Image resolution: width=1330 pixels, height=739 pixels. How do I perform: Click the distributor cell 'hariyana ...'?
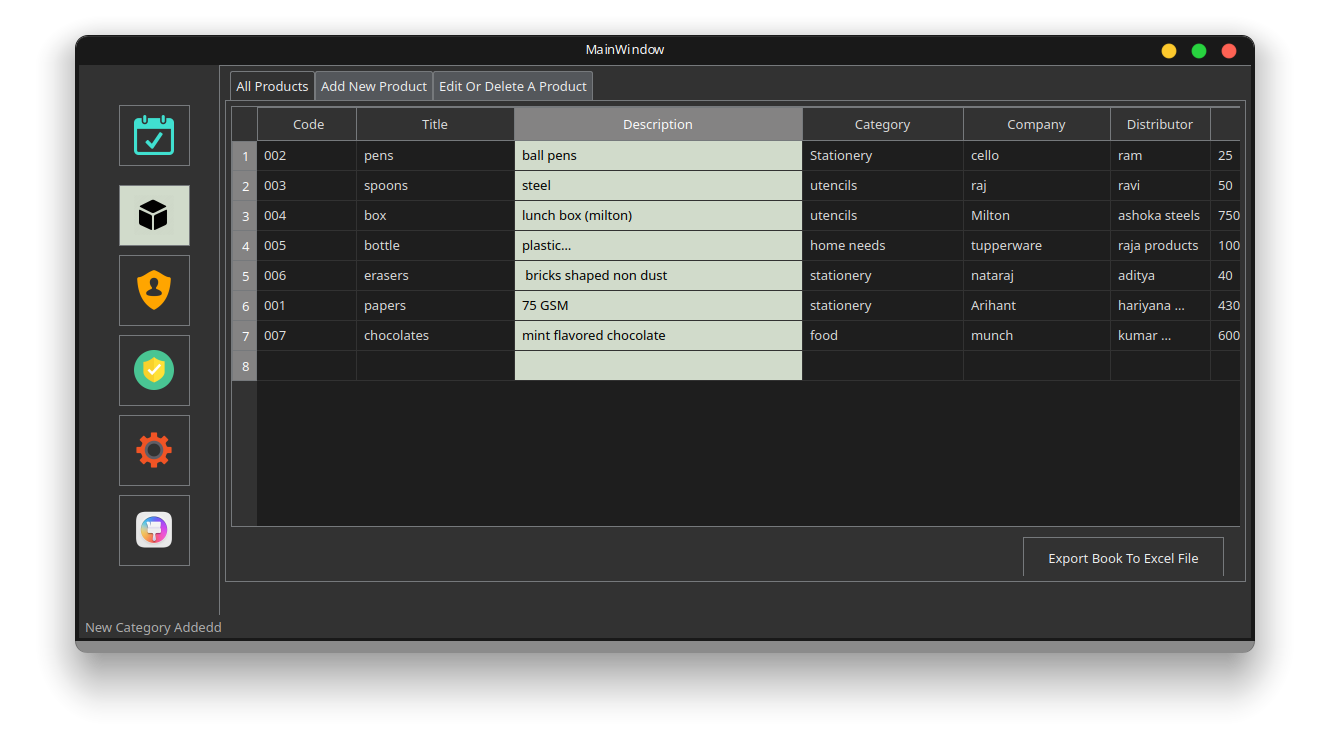point(1161,306)
